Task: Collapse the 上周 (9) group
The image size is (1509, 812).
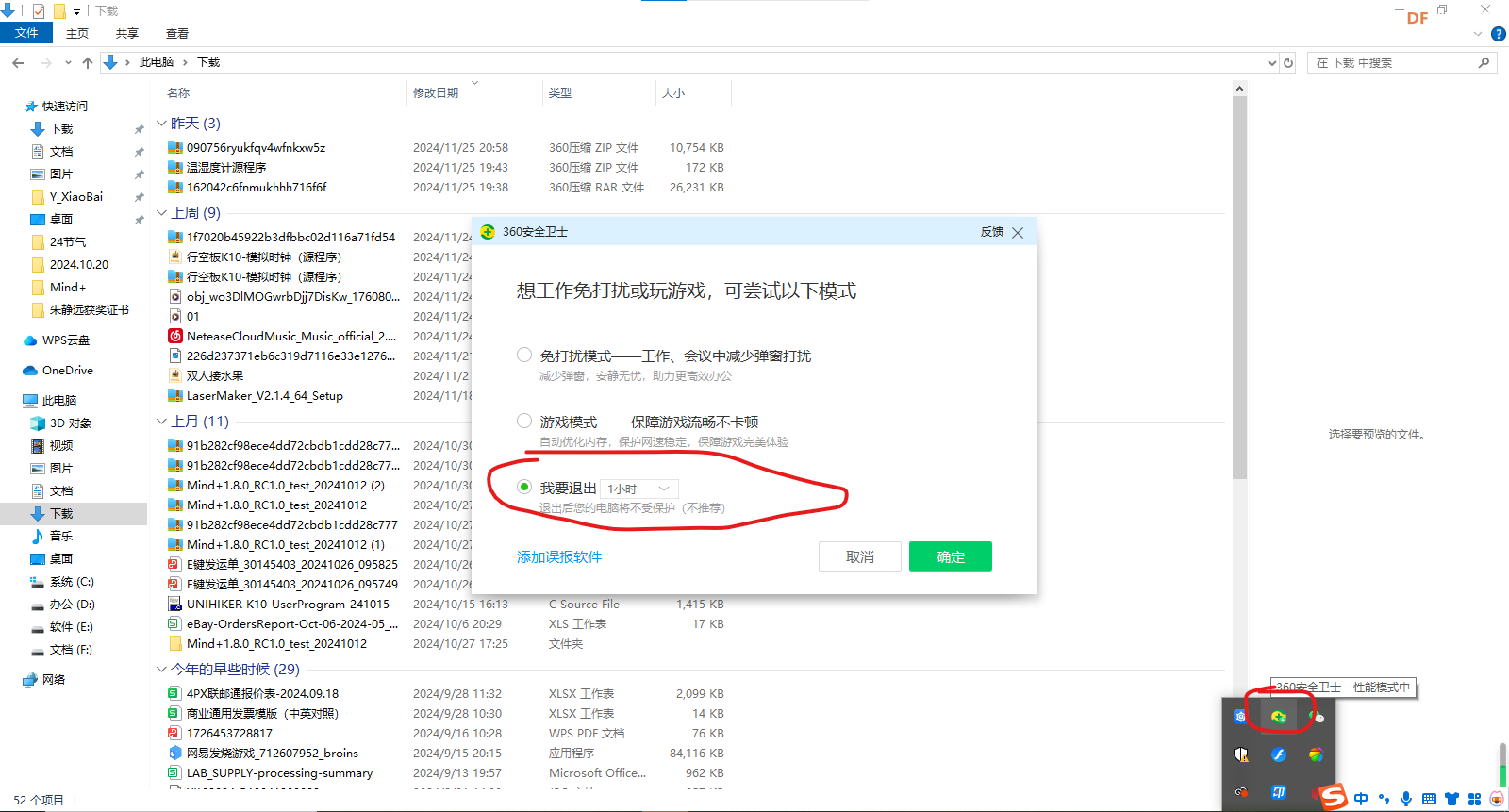Action: [161, 213]
